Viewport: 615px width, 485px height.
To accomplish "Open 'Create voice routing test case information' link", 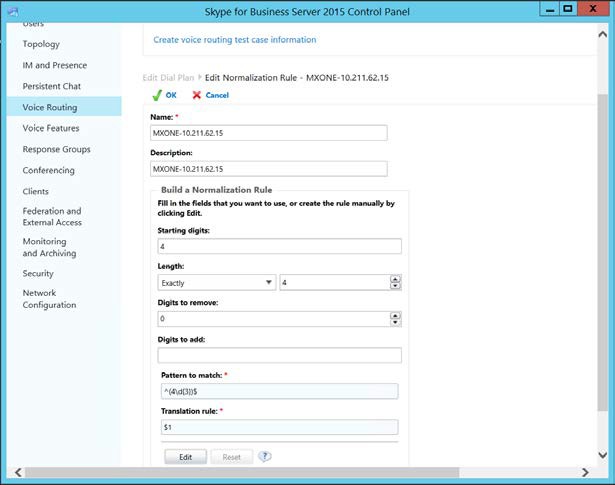I will coord(235,40).
